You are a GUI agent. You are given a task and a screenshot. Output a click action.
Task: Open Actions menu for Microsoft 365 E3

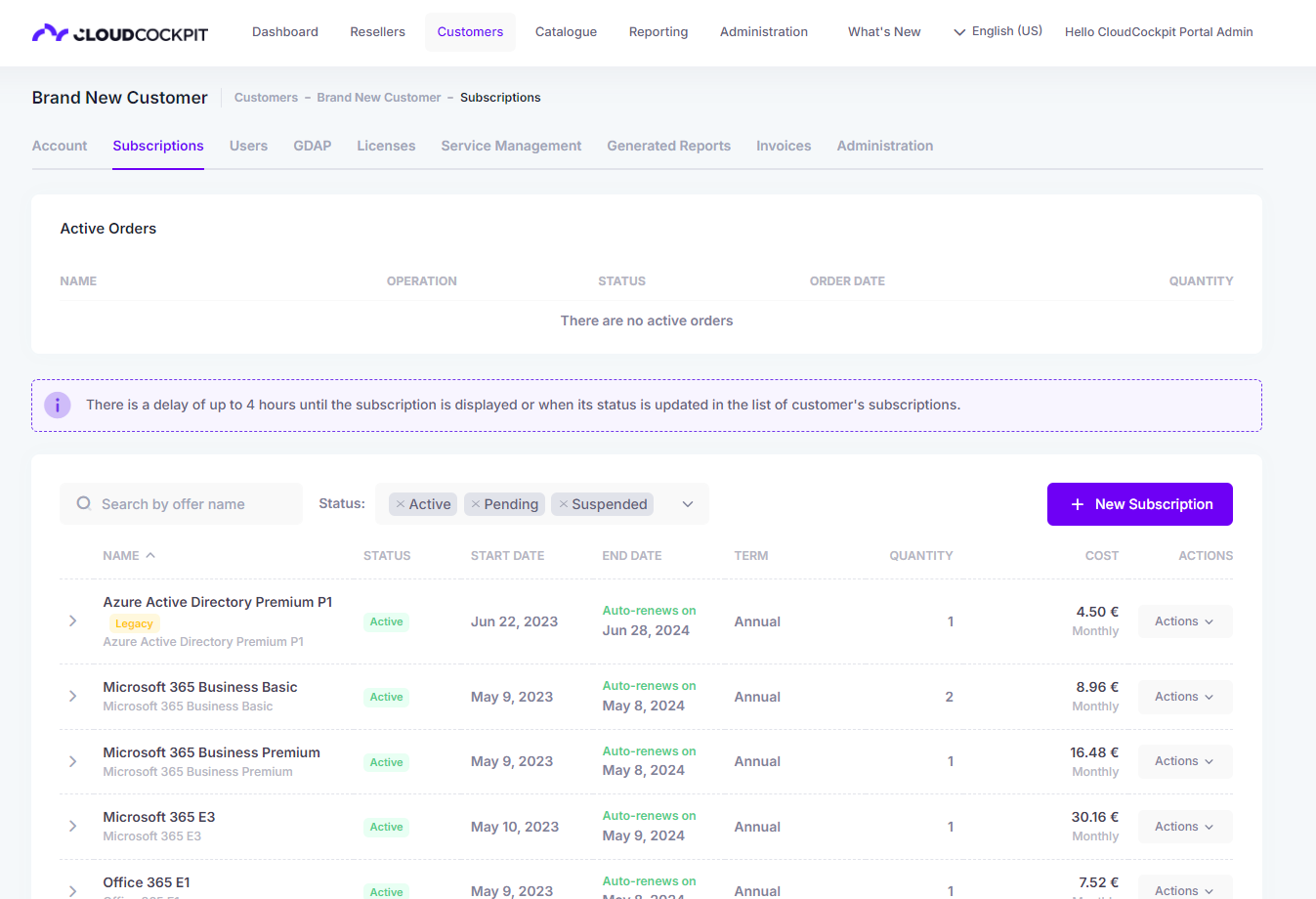1185,827
